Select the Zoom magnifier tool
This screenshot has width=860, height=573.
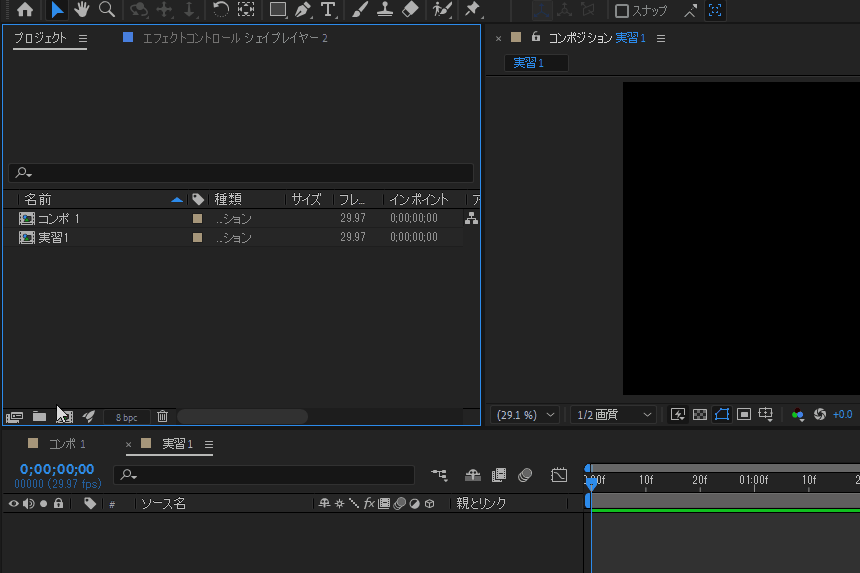(x=106, y=9)
